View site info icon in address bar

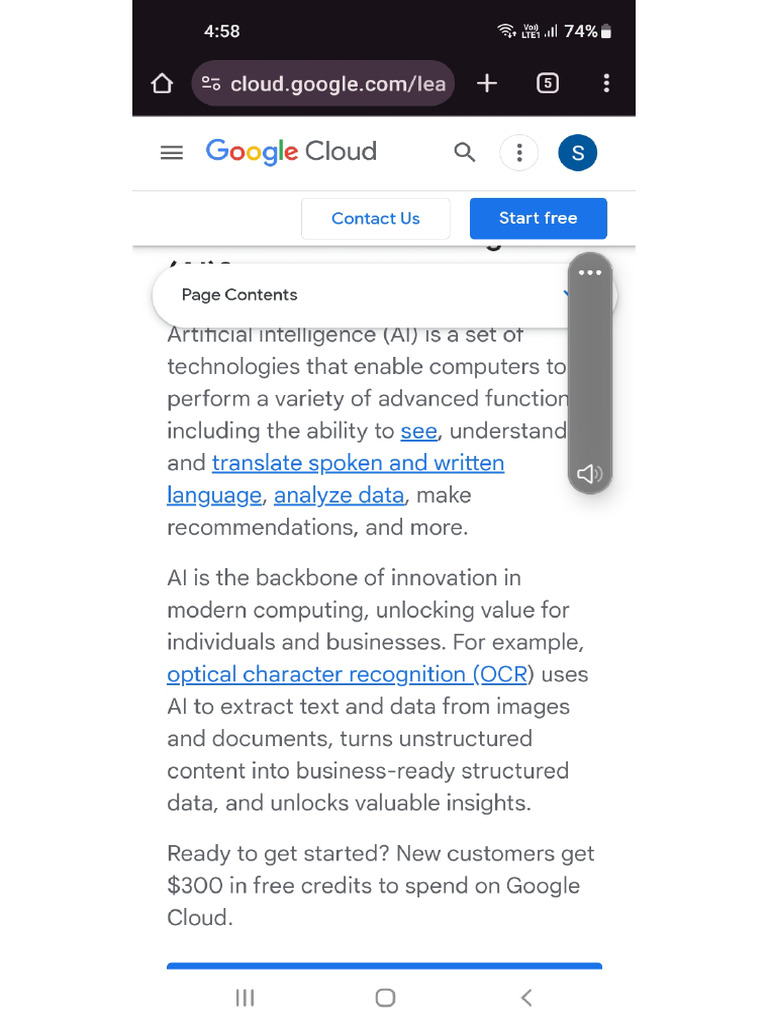coord(211,84)
